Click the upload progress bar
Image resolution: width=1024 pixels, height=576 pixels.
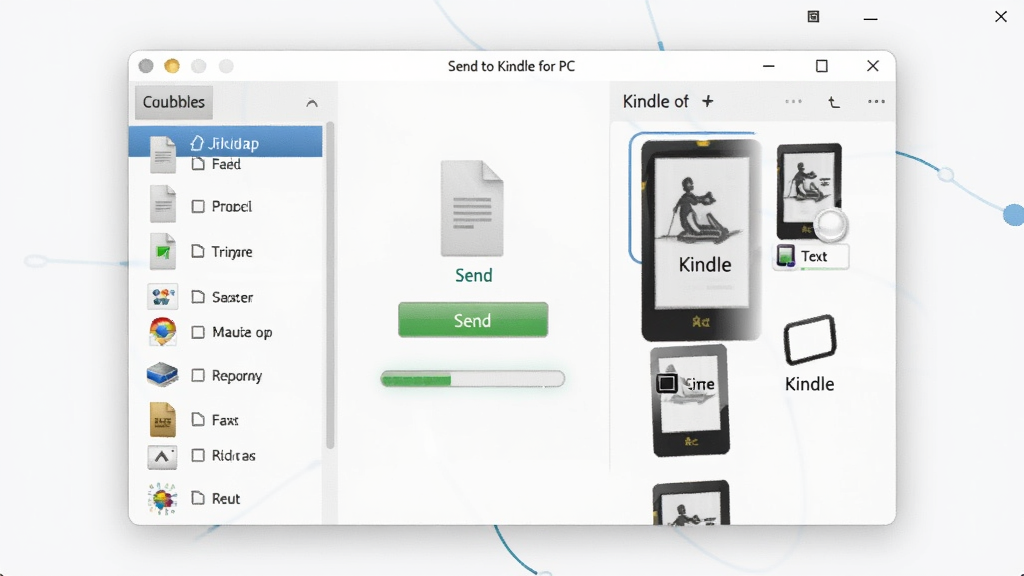(x=473, y=379)
